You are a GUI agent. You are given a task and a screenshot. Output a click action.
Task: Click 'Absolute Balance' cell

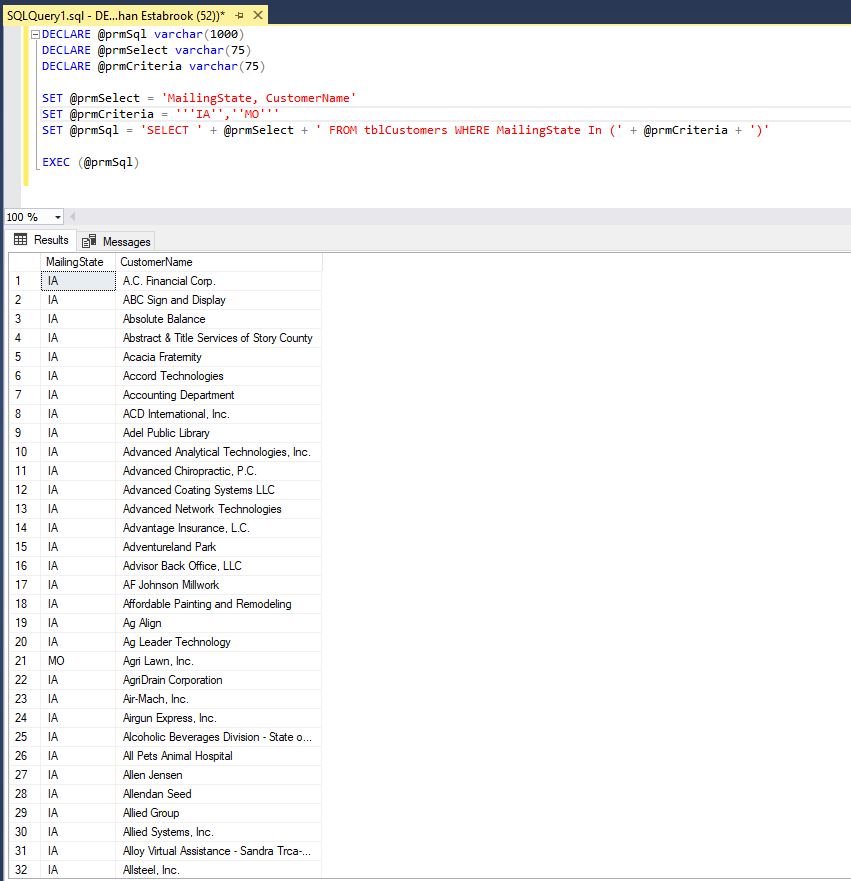(x=219, y=319)
